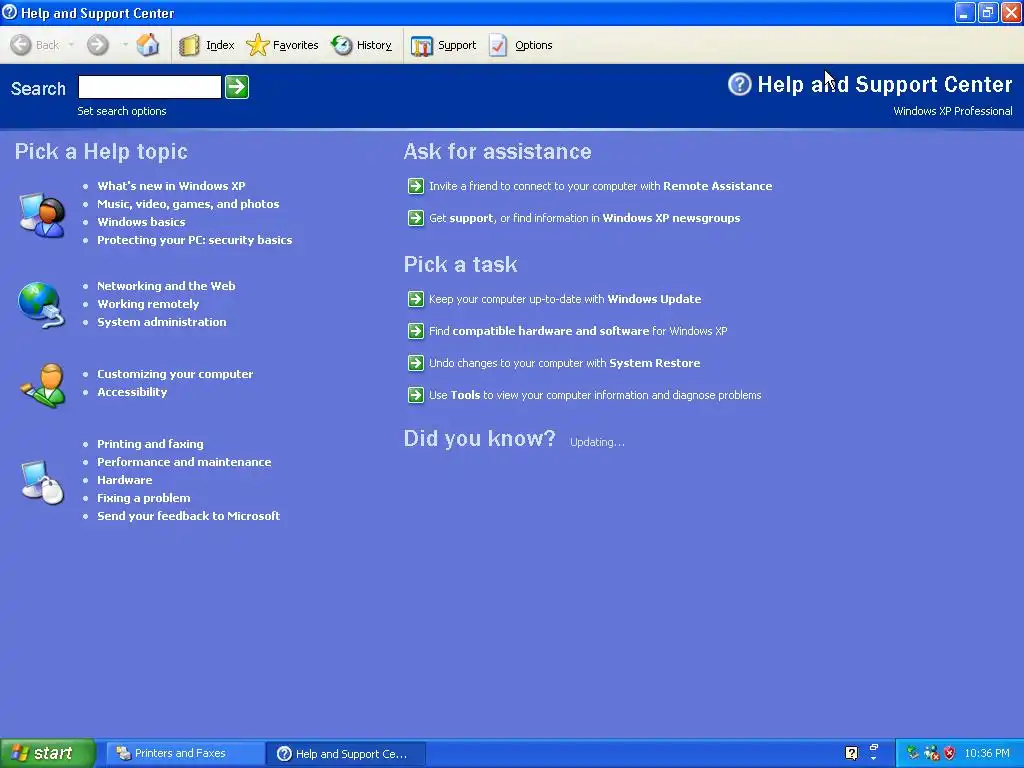Click the Get support green arrow icon
Screen dimensions: 1024x768
pyautogui.click(x=415, y=218)
